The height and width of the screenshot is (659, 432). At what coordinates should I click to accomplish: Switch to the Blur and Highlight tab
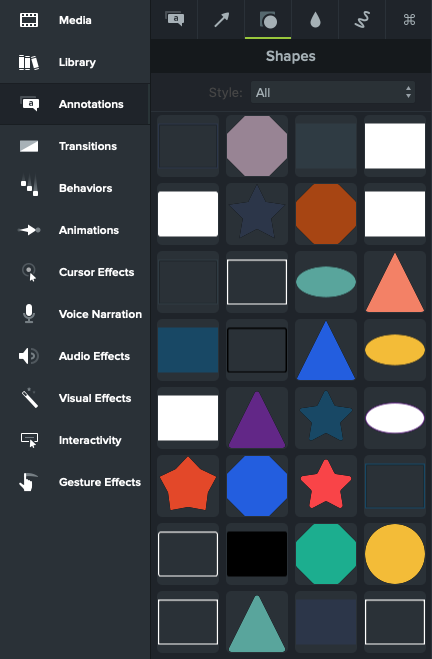pyautogui.click(x=315, y=19)
